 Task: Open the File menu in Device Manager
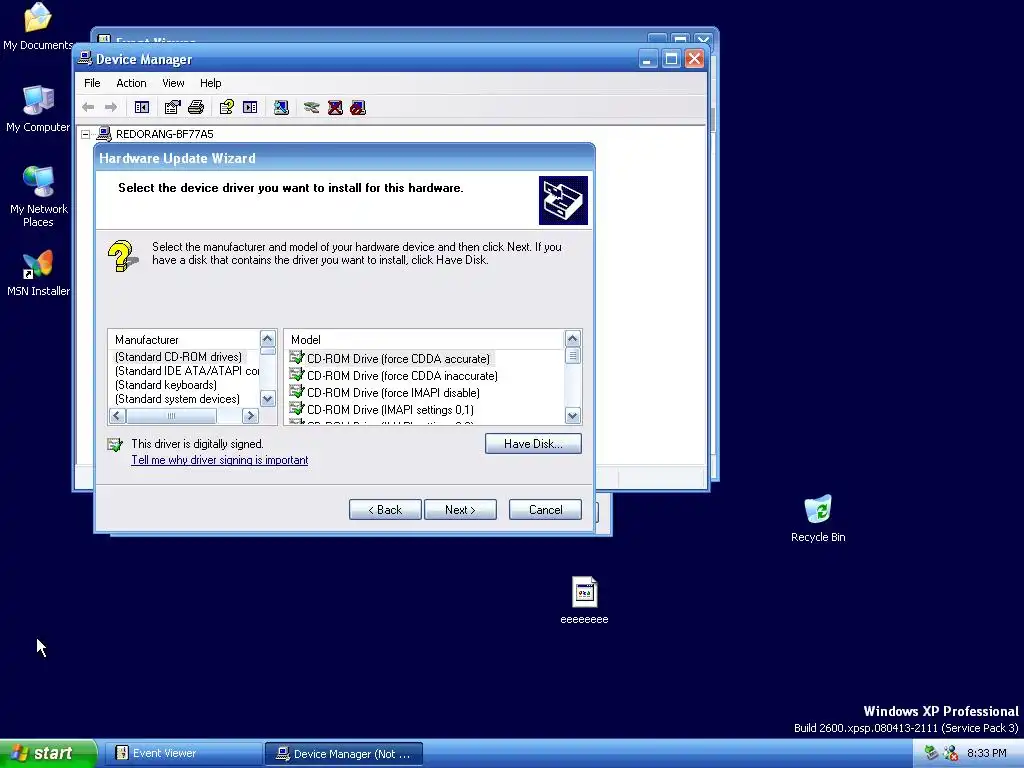coord(92,83)
